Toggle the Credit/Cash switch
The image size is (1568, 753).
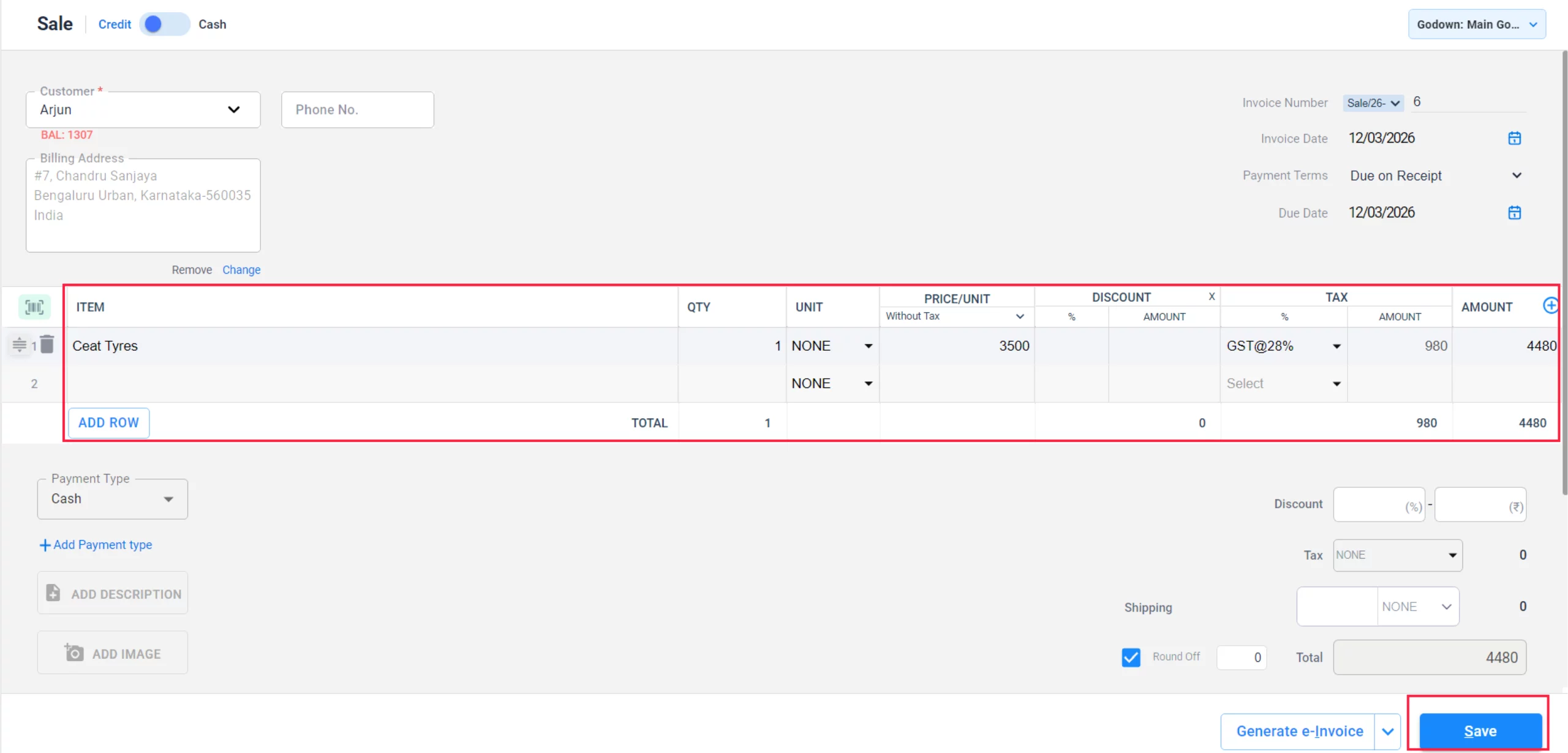point(164,24)
